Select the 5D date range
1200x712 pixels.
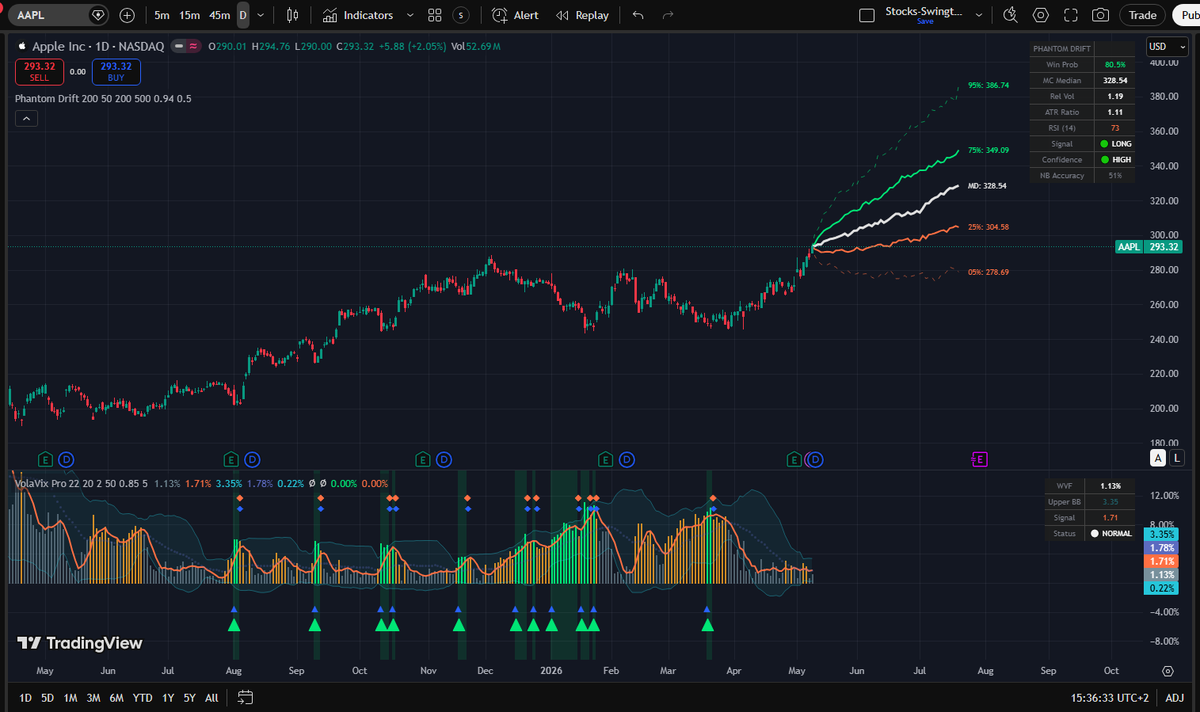47,698
